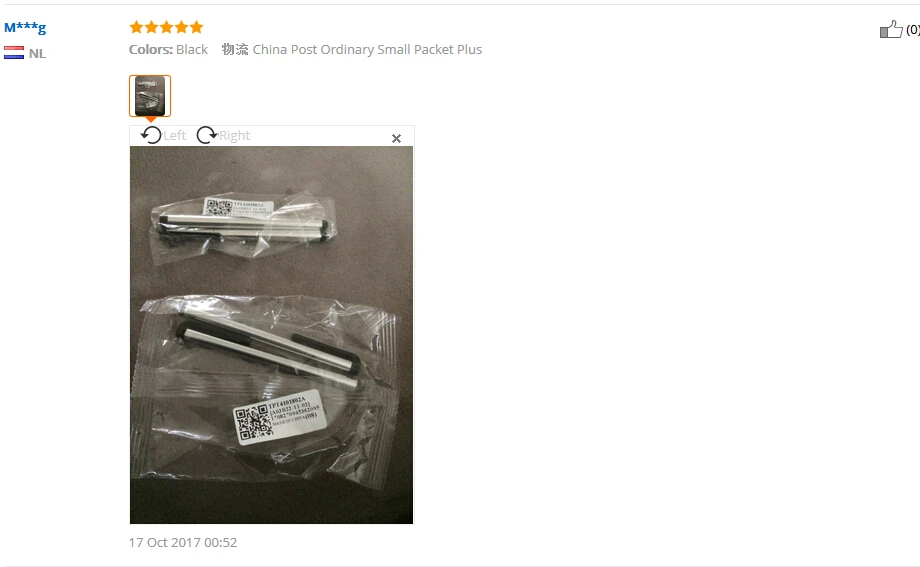This screenshot has height=567, width=920.
Task: Click the QR code on the lower package
Action: point(253,423)
